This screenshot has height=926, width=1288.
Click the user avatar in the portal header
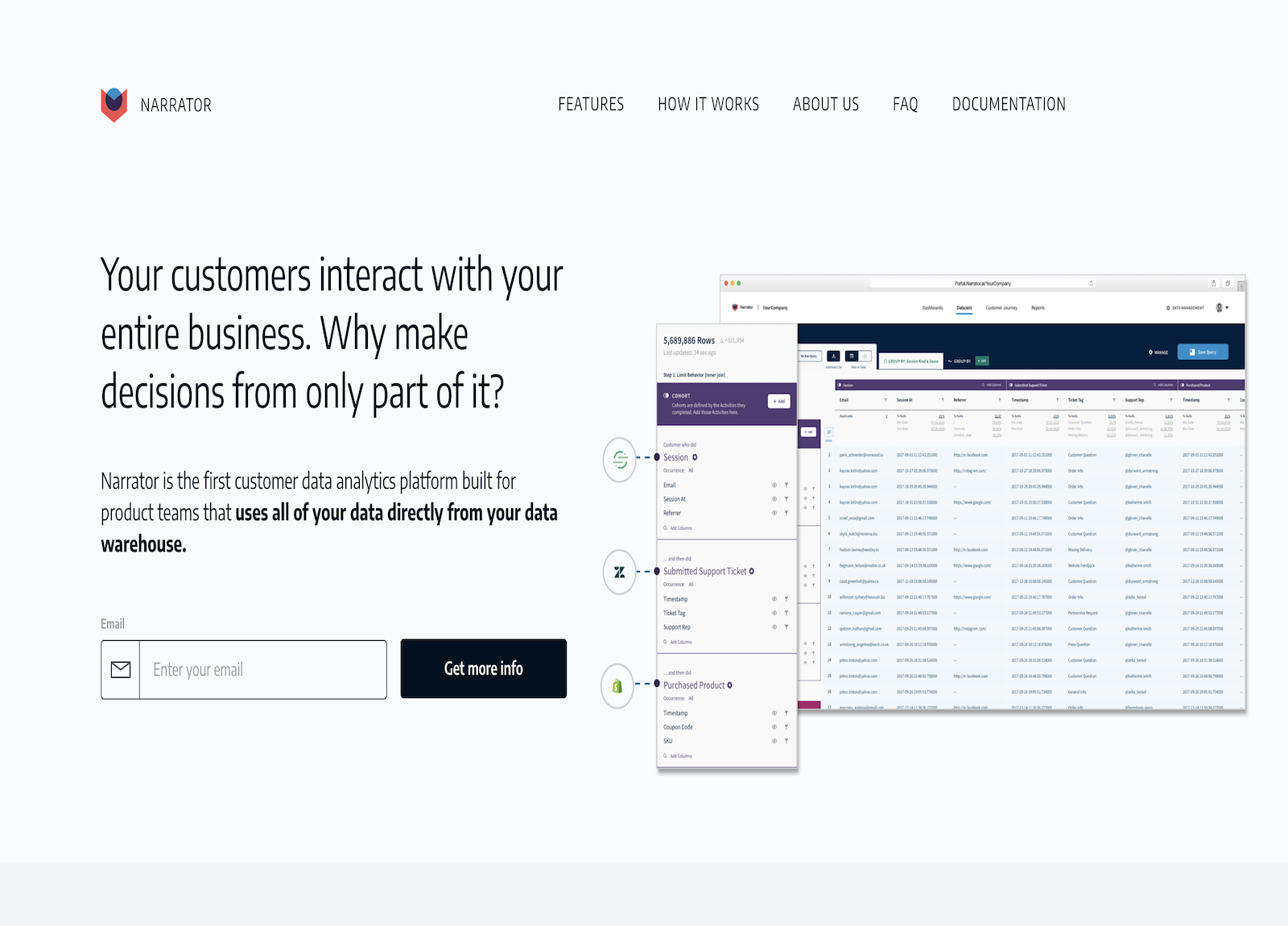[x=1220, y=308]
